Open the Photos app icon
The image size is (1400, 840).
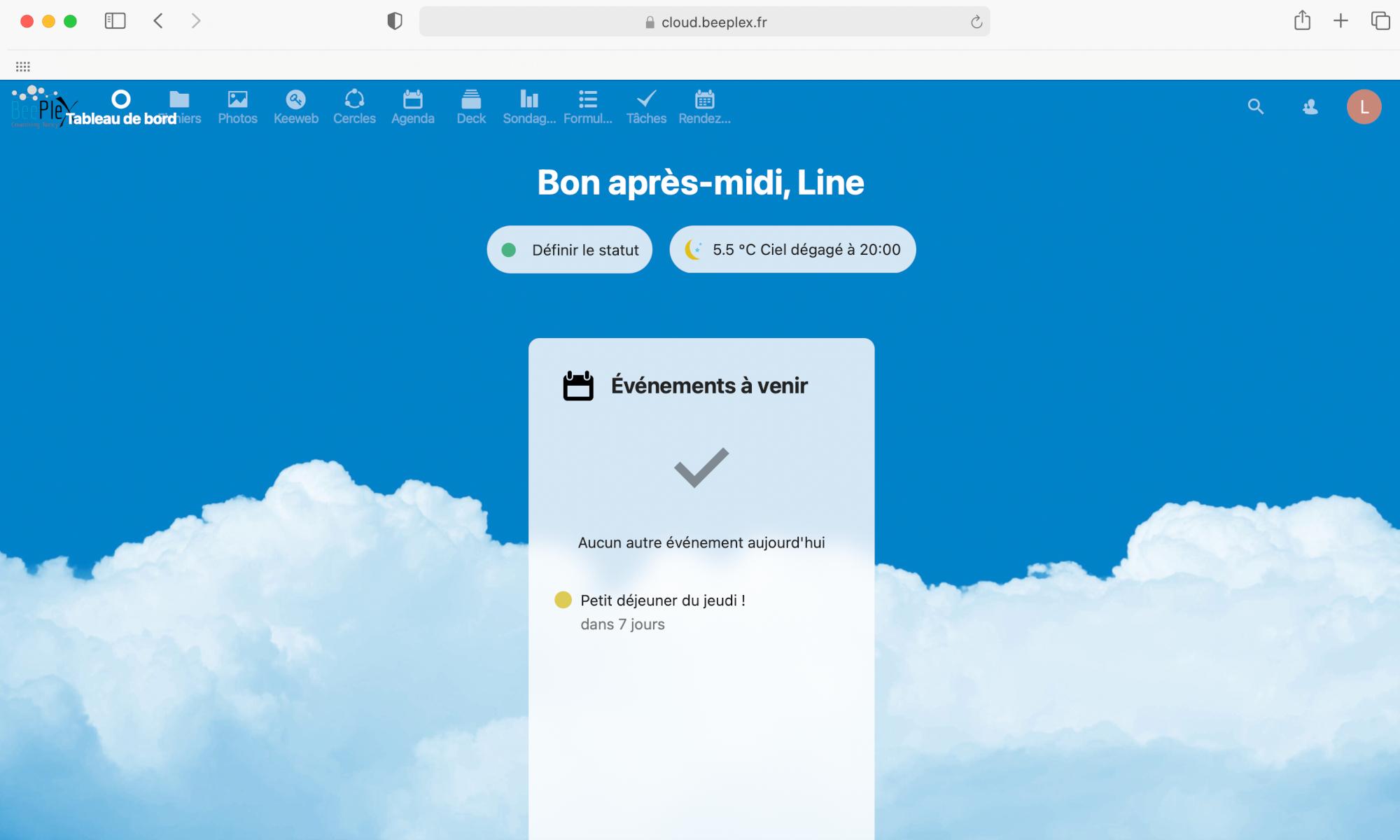click(237, 107)
